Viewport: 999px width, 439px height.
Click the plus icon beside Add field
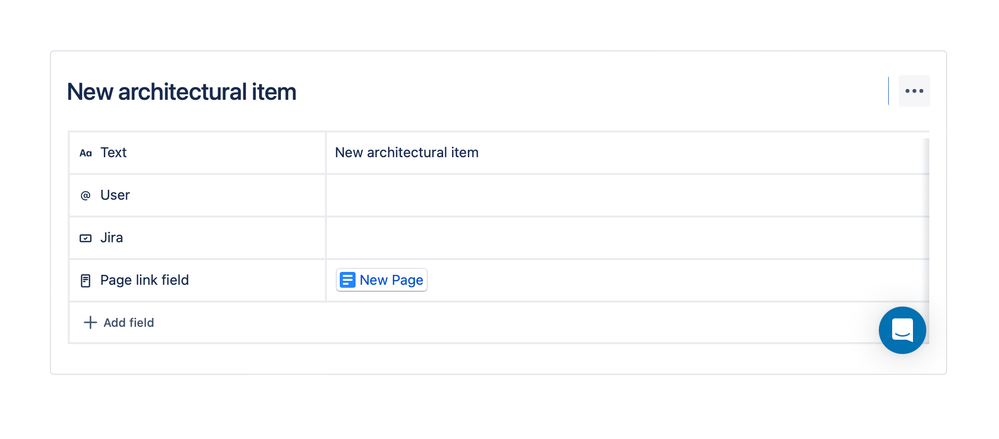(x=90, y=322)
